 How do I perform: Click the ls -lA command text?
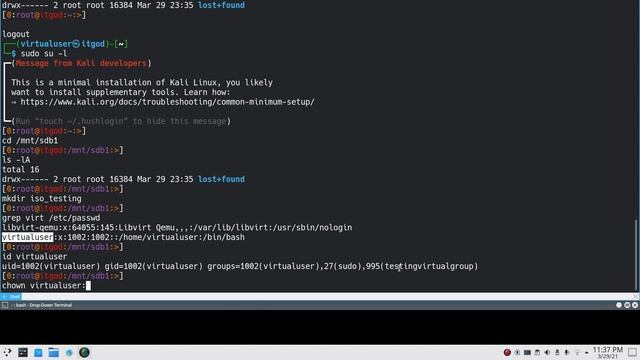16,160
